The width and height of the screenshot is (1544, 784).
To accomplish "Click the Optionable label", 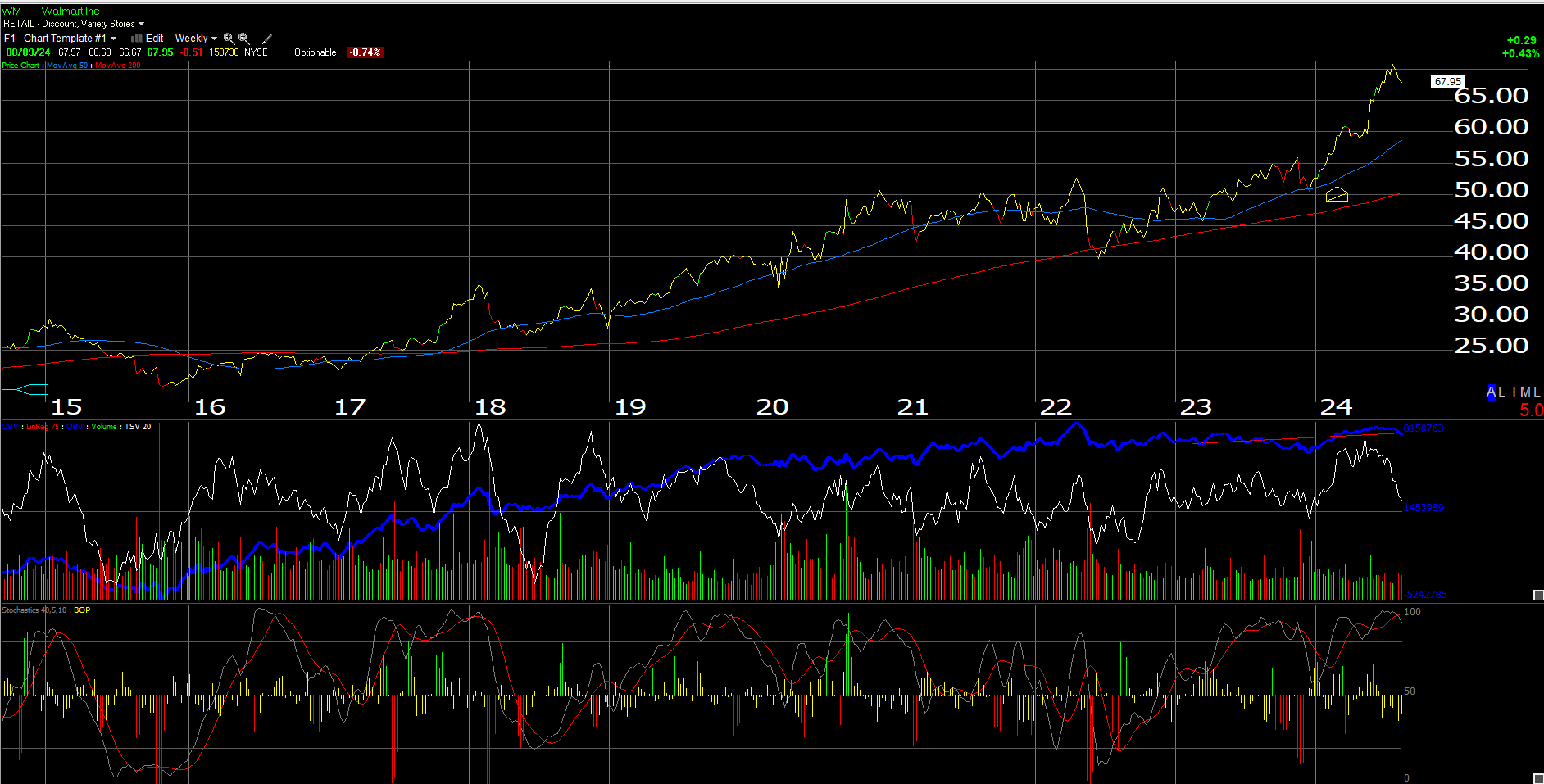I will click(x=316, y=52).
